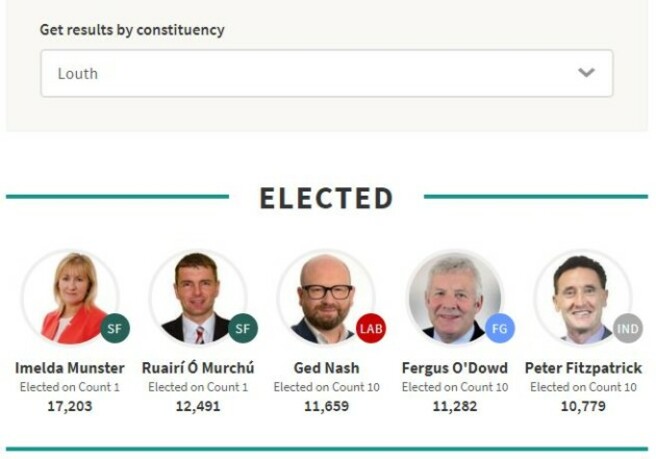This screenshot has width=656, height=459.
Task: Click the 'Get results by constituency' label
Action: [132, 30]
